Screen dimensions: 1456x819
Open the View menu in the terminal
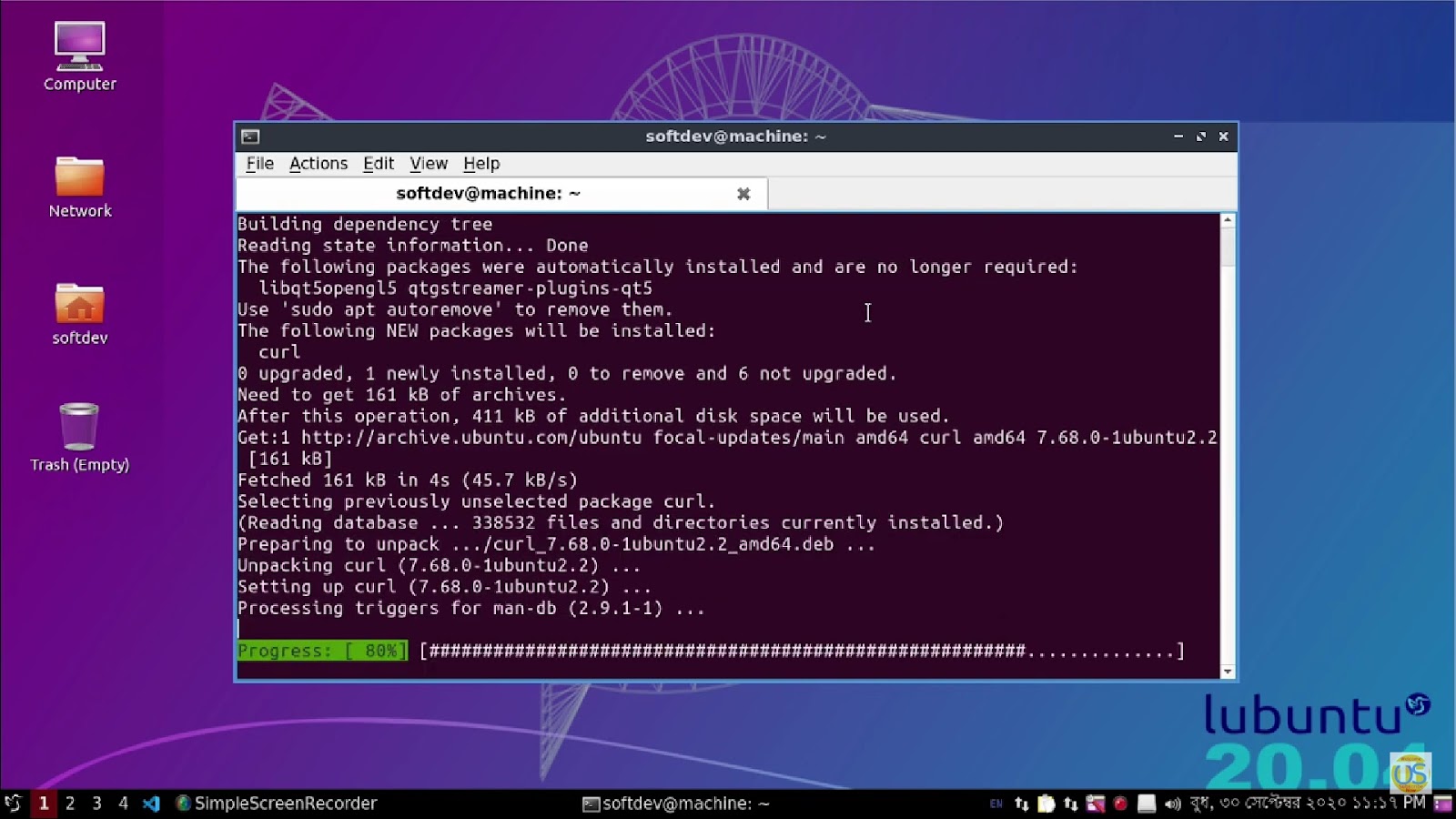coord(428,163)
